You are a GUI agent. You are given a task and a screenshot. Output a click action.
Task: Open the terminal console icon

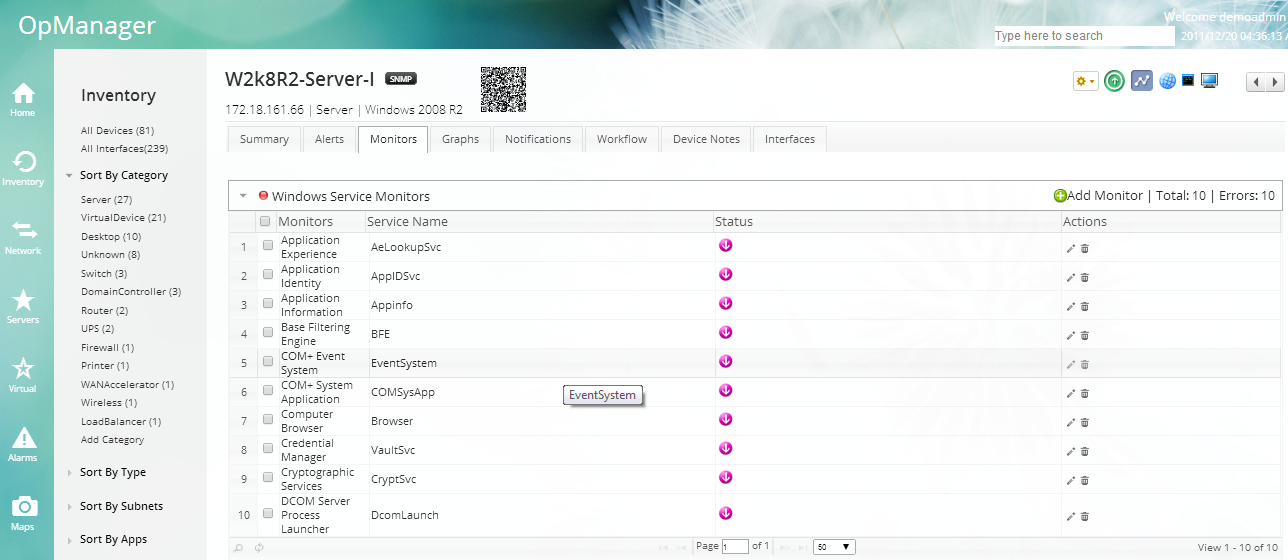(1188, 80)
